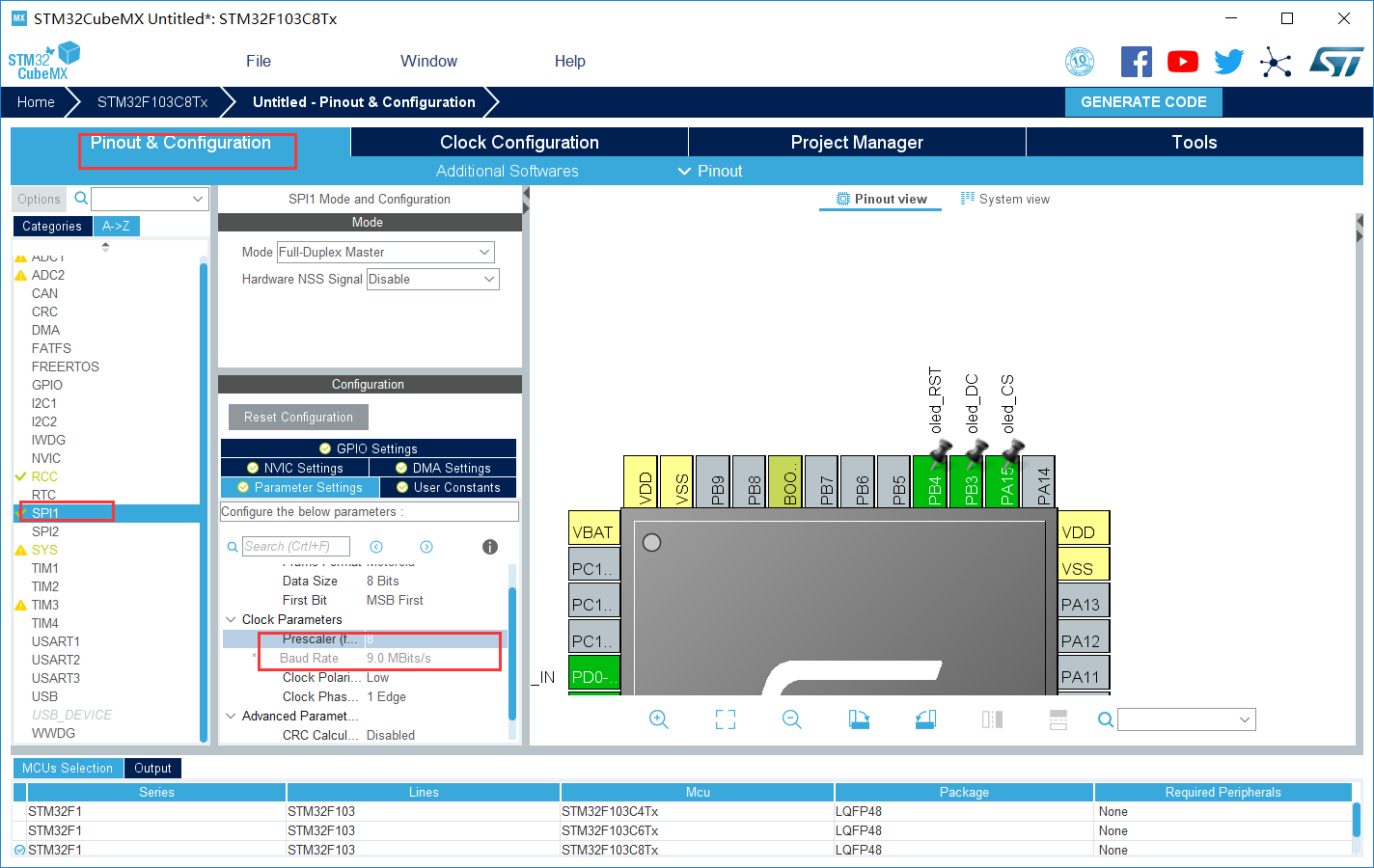Image resolution: width=1374 pixels, height=868 pixels.
Task: Open the GPIO Settings tab
Action: pyautogui.click(x=369, y=448)
